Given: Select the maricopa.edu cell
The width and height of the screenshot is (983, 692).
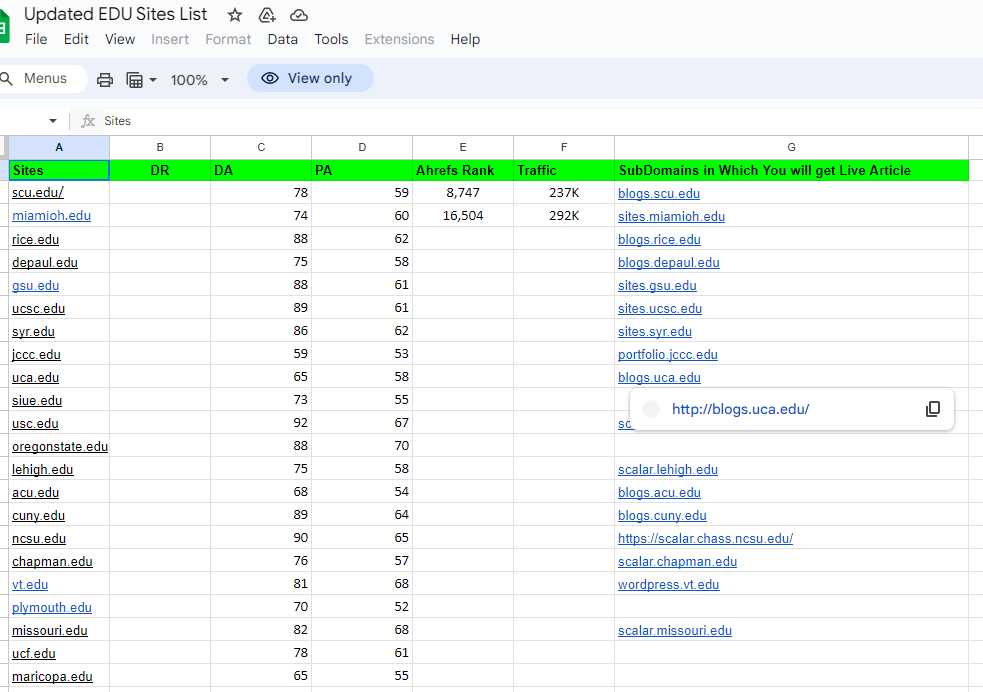Looking at the screenshot, I should click(59, 676).
